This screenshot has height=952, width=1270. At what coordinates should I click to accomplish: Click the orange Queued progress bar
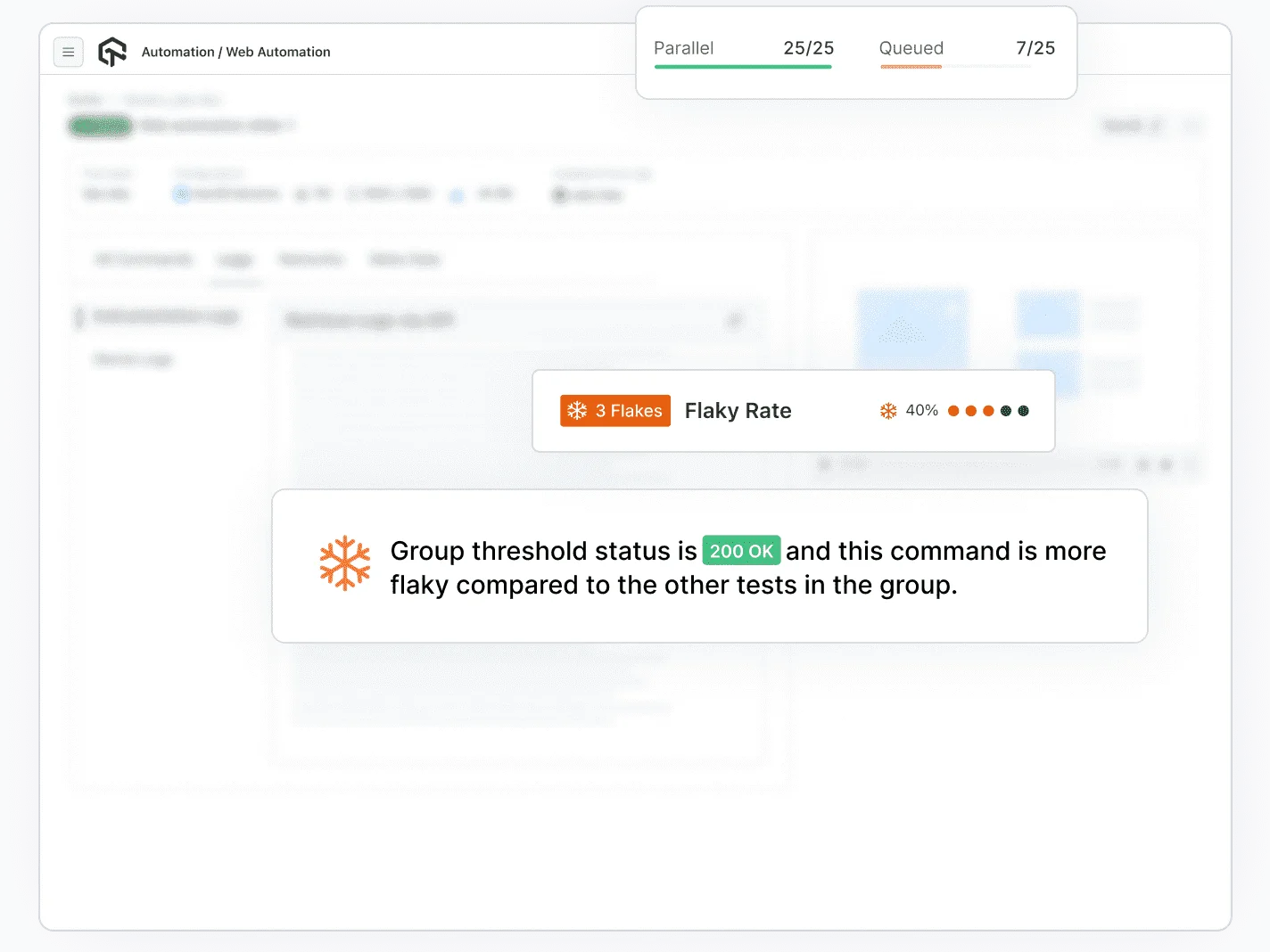911,67
